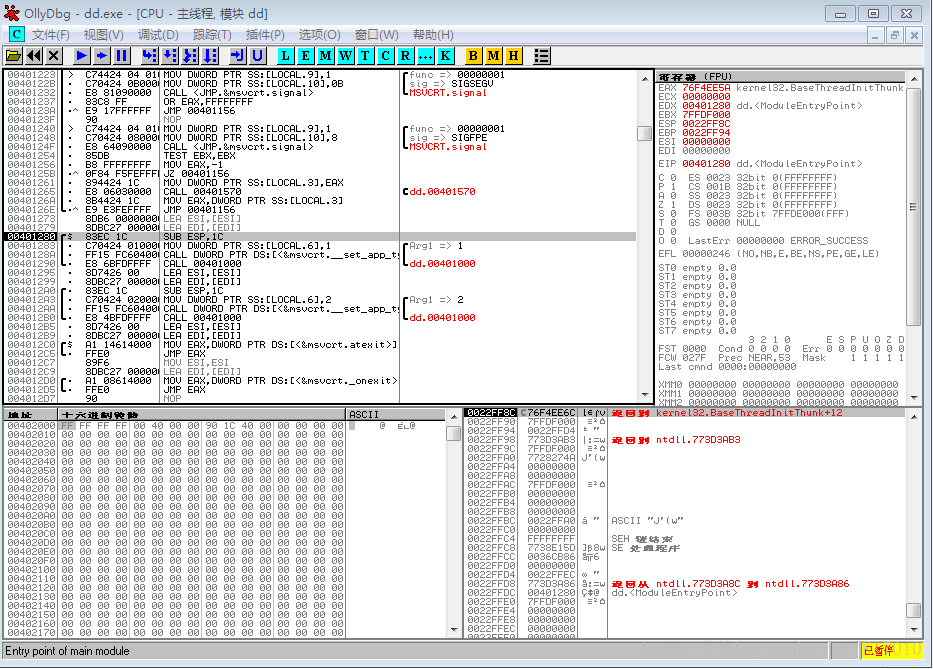Open Memory map via cyan M
933x669 pixels.
pyautogui.click(x=325, y=56)
